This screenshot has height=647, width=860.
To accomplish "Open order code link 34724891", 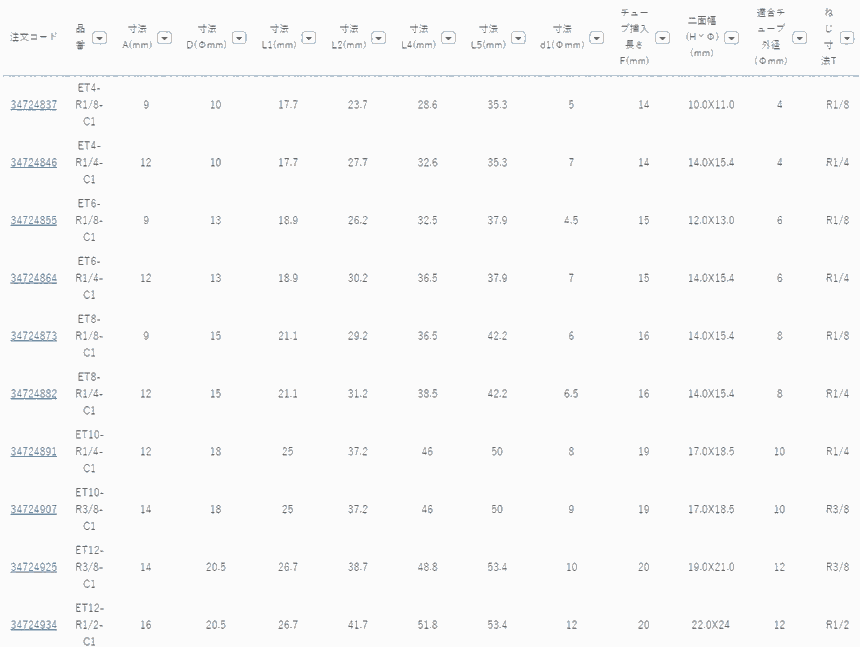I will 33,452.
